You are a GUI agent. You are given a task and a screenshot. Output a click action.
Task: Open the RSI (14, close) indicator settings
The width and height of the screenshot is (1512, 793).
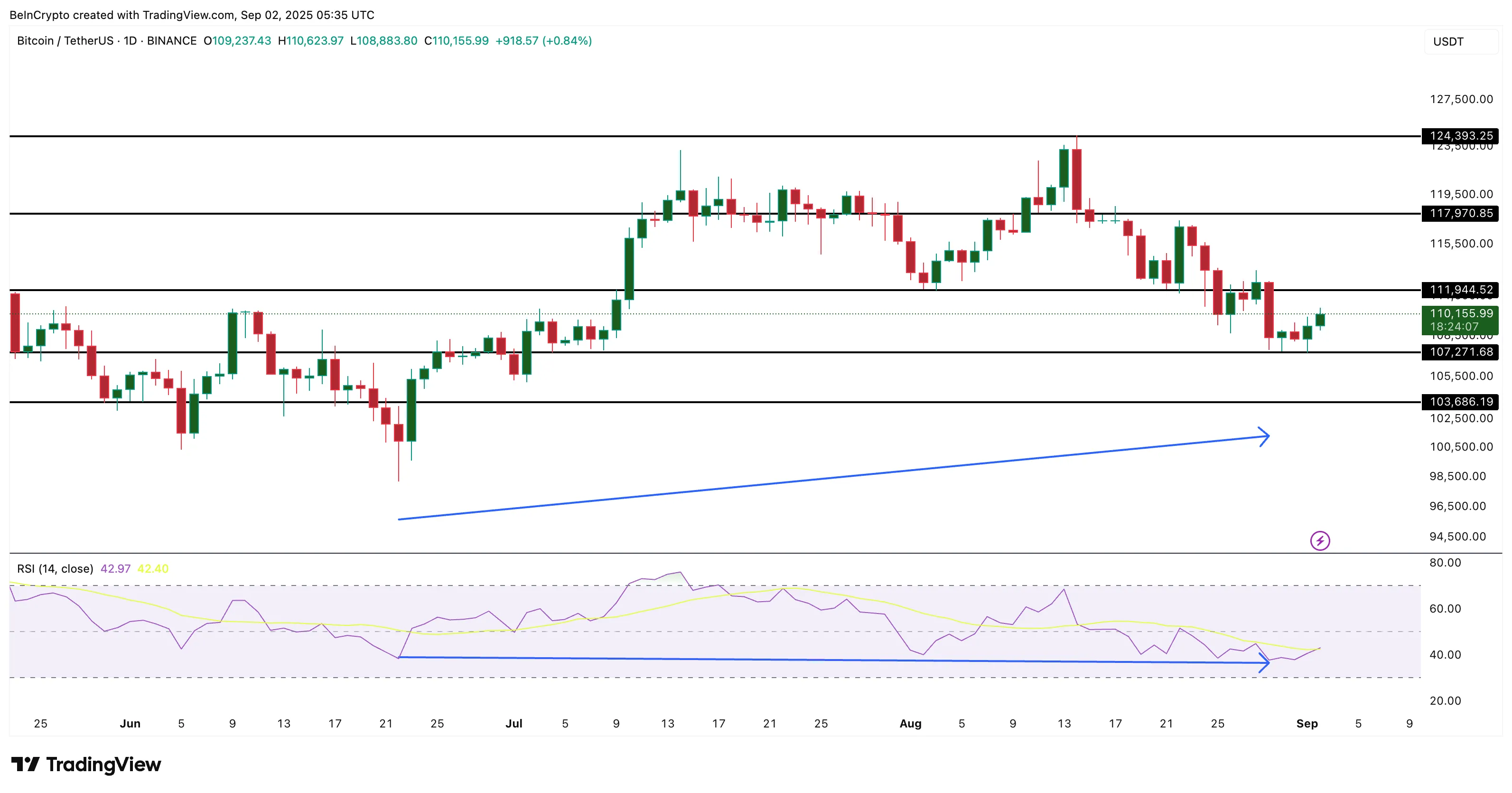coord(55,568)
